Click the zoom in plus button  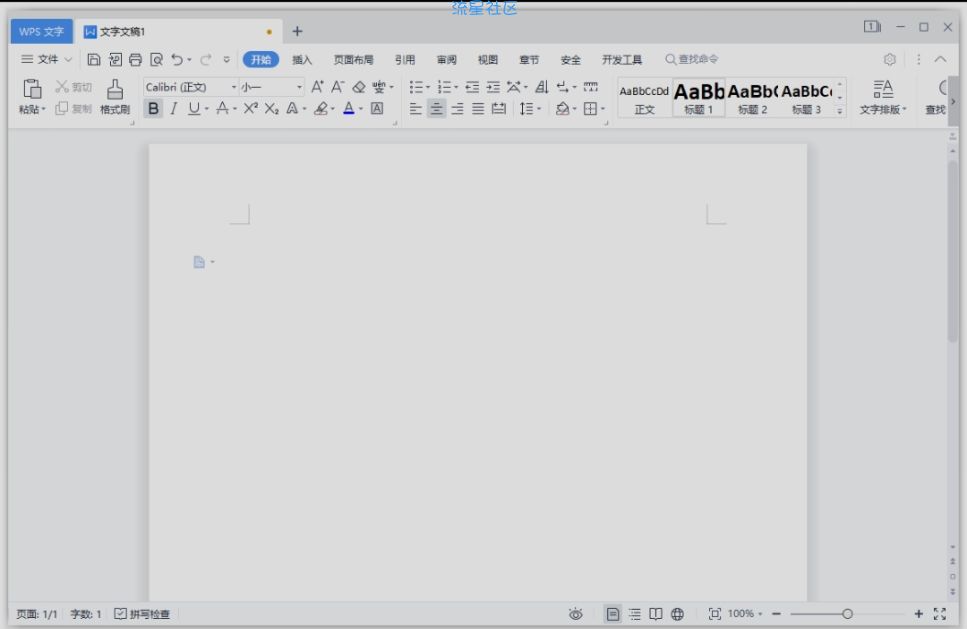coord(918,614)
